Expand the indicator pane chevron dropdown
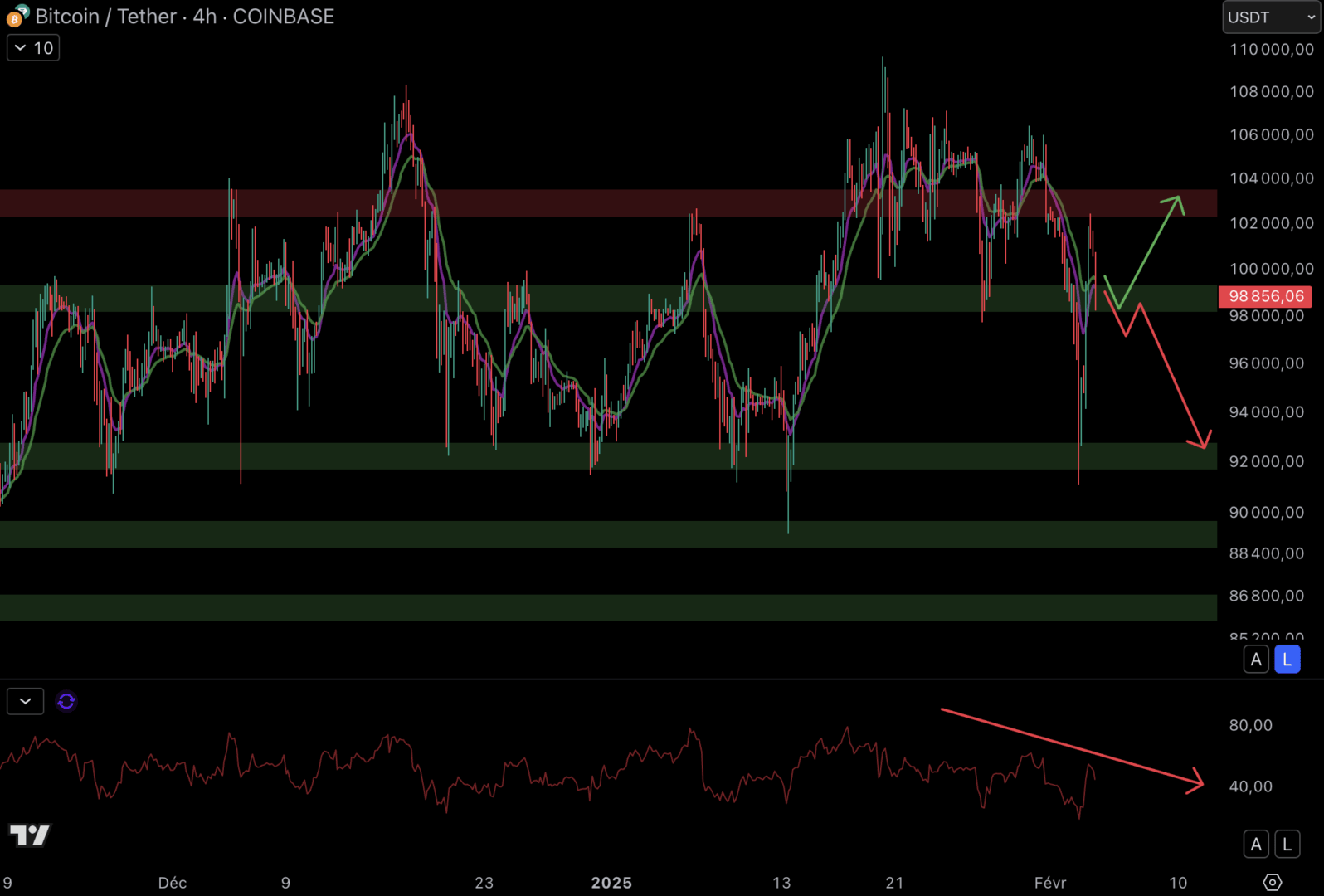 click(26, 702)
